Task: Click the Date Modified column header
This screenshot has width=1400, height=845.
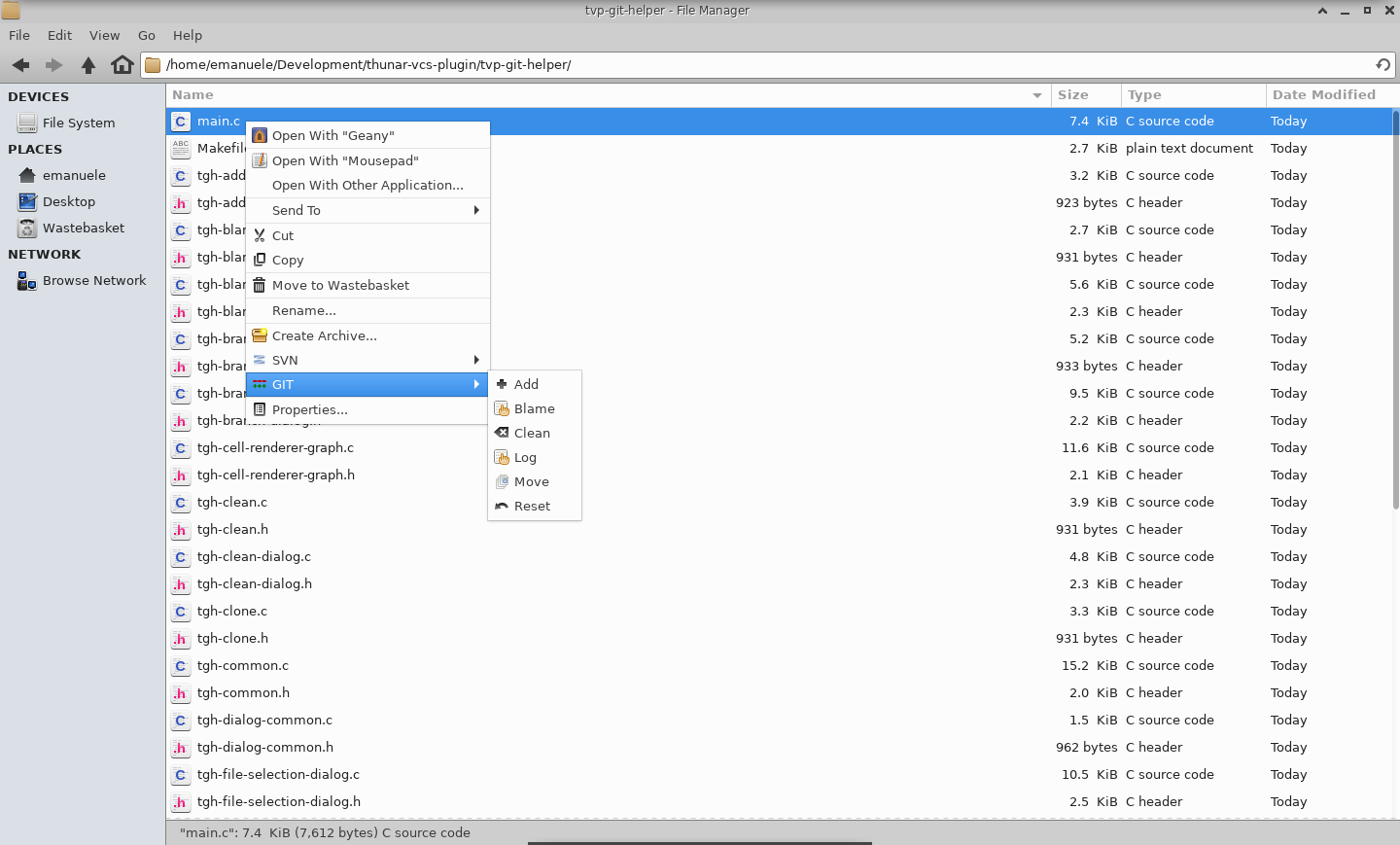Action: pos(1328,95)
